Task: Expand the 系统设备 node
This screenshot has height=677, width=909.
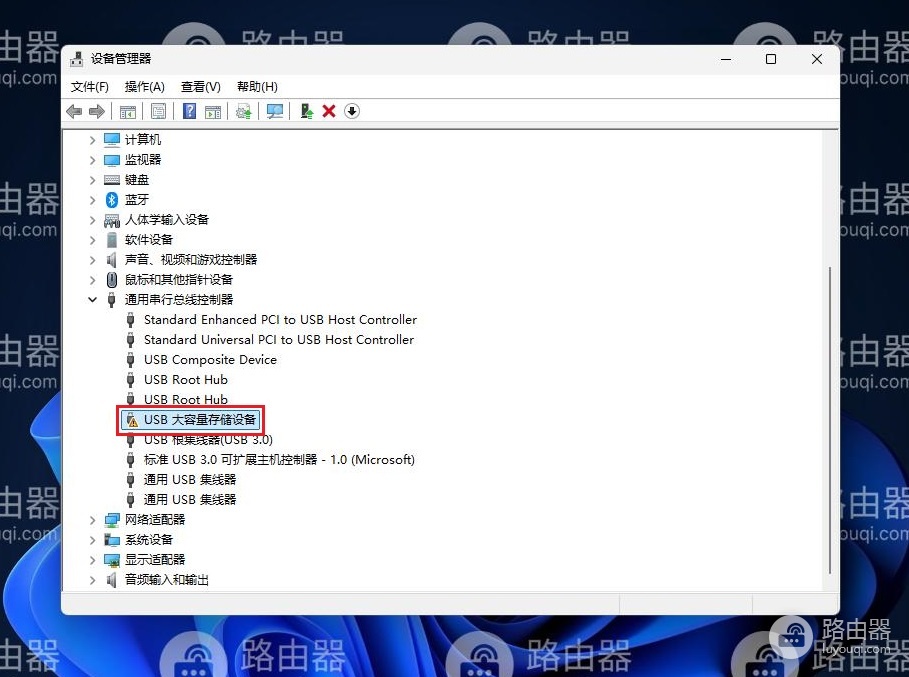Action: pos(92,540)
